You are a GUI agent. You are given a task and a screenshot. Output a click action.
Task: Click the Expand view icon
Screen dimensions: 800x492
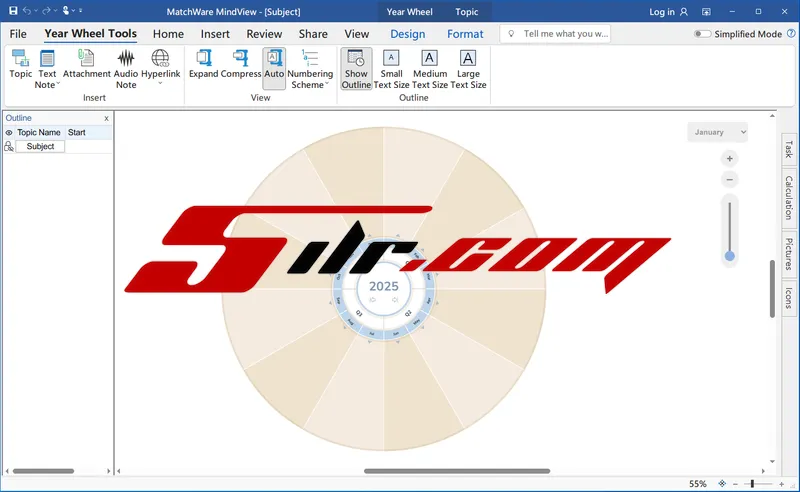pos(203,64)
